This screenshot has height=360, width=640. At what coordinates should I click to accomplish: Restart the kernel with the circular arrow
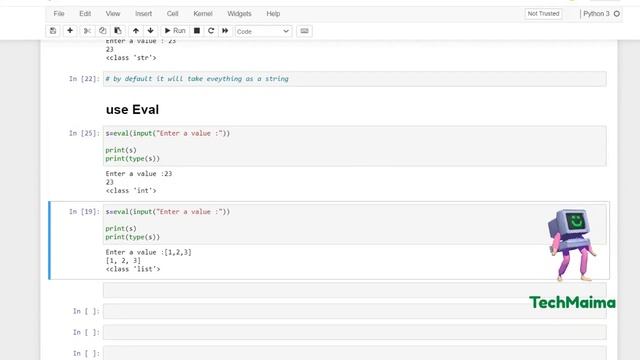(x=211, y=31)
